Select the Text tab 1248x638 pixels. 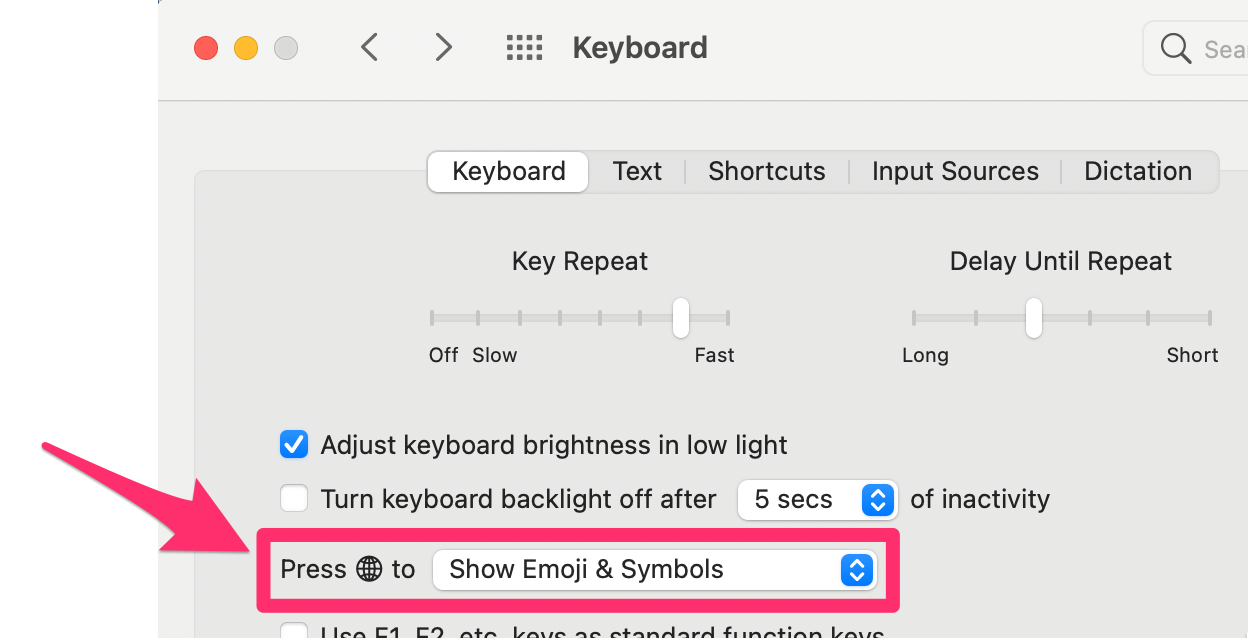(637, 171)
